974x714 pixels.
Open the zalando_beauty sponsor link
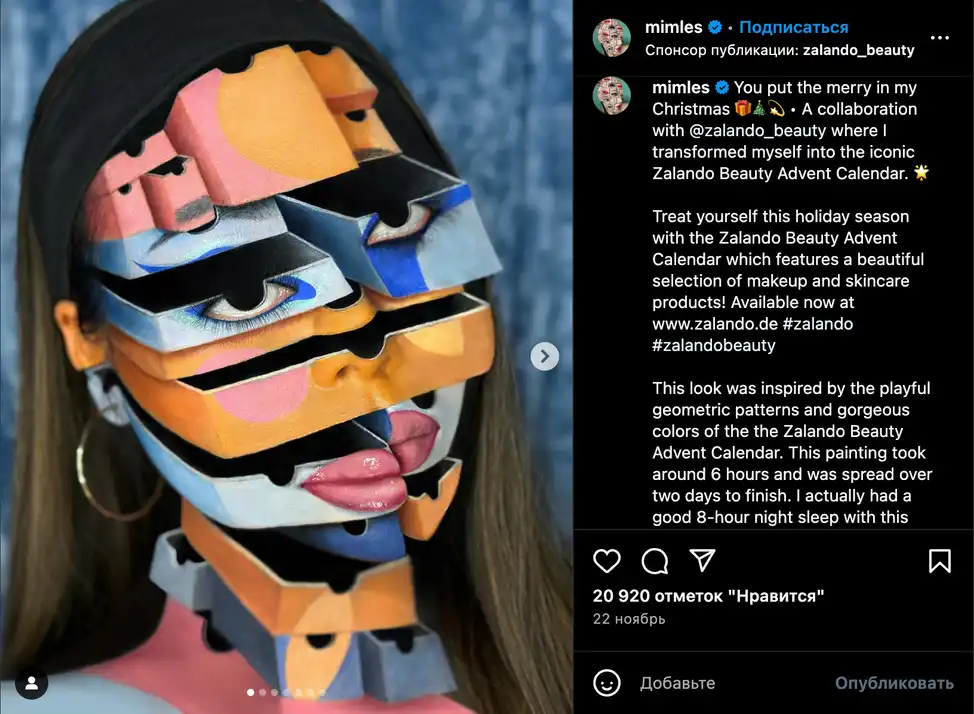pos(858,50)
